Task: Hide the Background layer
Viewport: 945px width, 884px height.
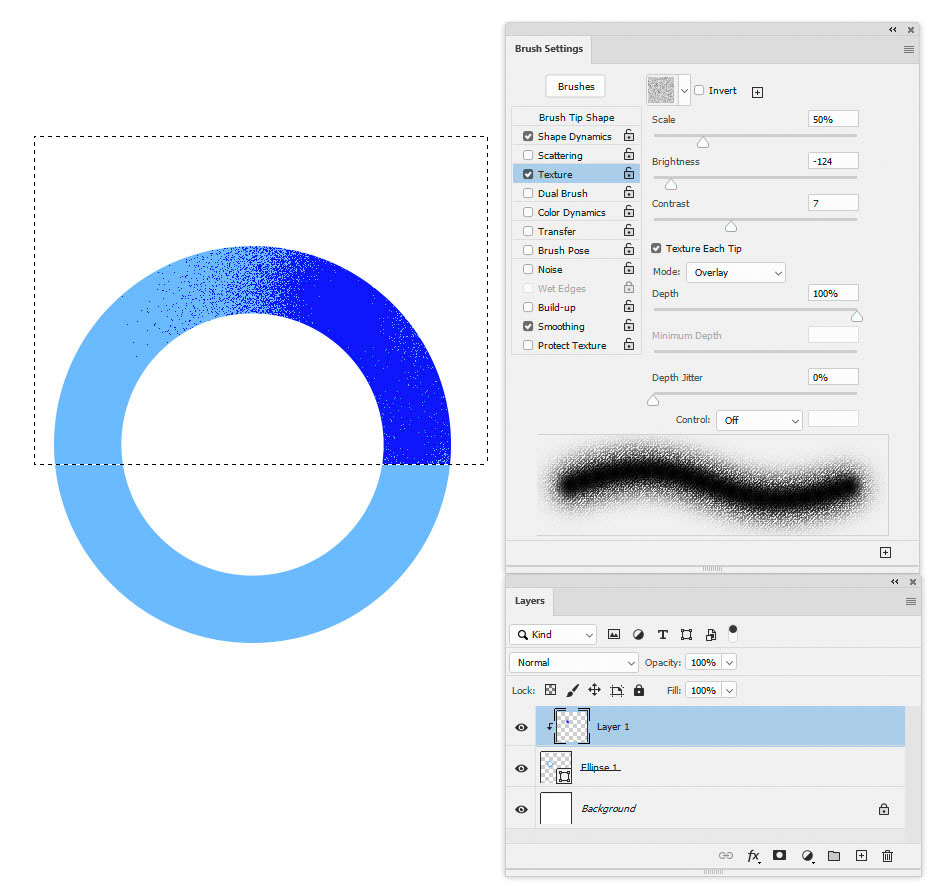Action: [521, 808]
